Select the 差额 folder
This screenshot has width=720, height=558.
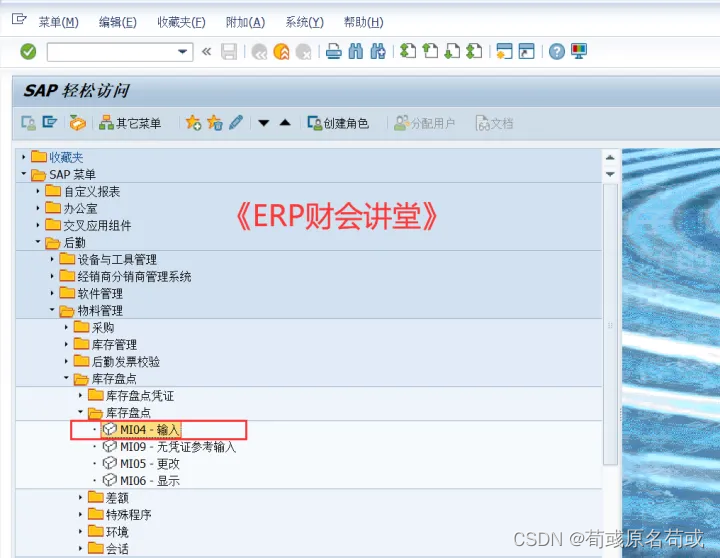pos(118,498)
